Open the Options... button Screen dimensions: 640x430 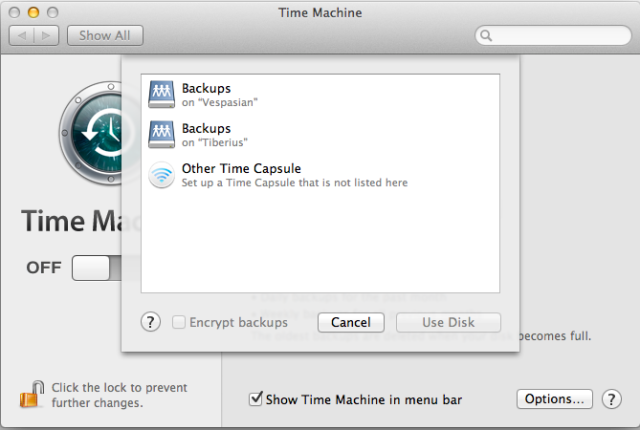[554, 399]
